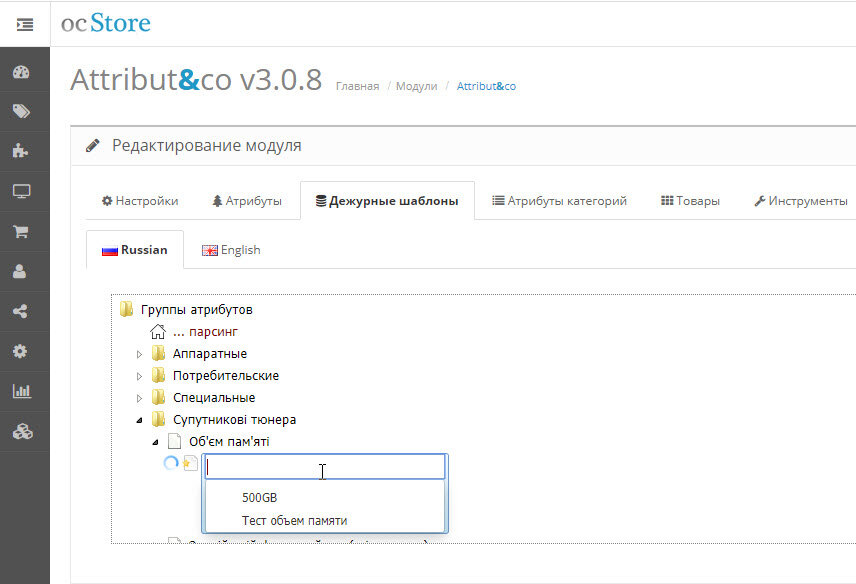856x584 pixels.
Task: Select the Russian language tab
Action: pyautogui.click(x=135, y=250)
